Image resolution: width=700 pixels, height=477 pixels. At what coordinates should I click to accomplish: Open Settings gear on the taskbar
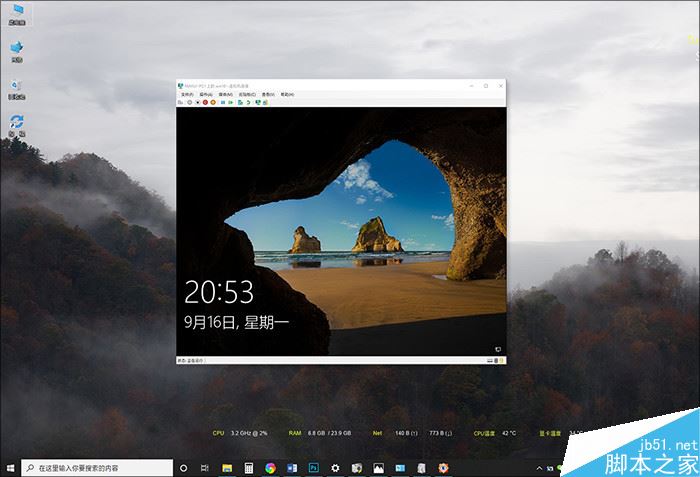click(x=335, y=467)
